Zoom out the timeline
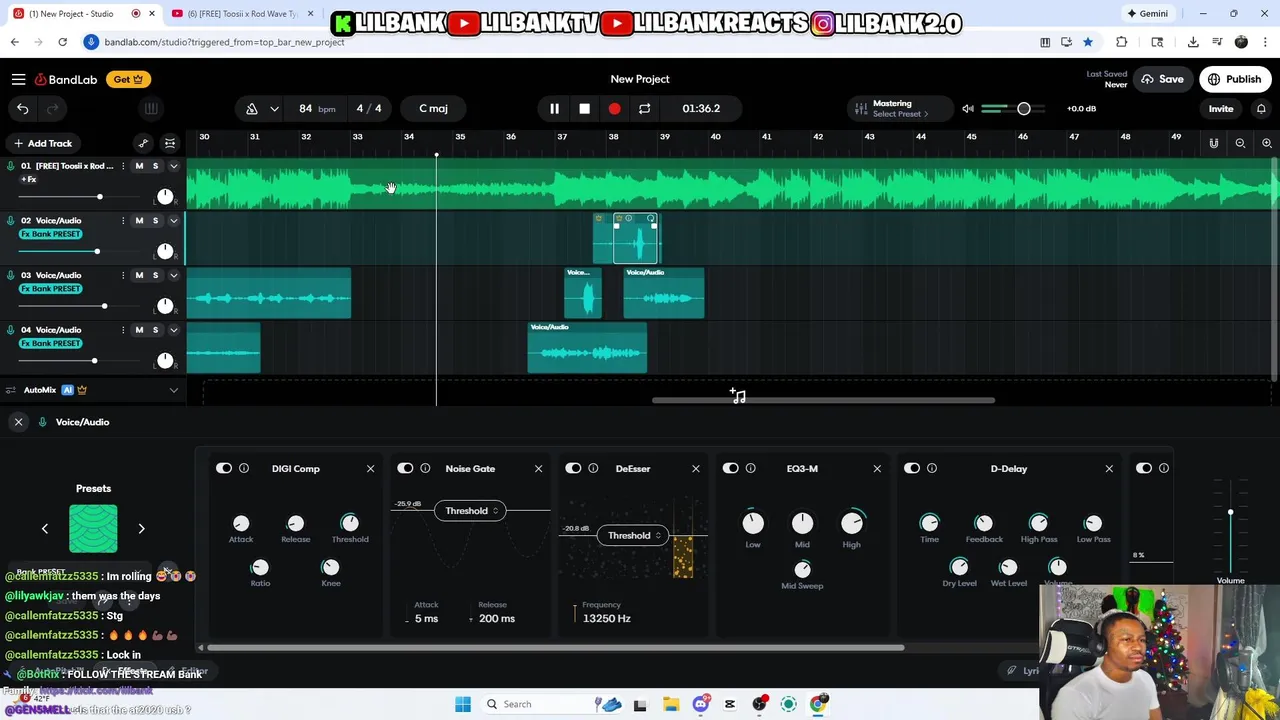 (x=1240, y=143)
